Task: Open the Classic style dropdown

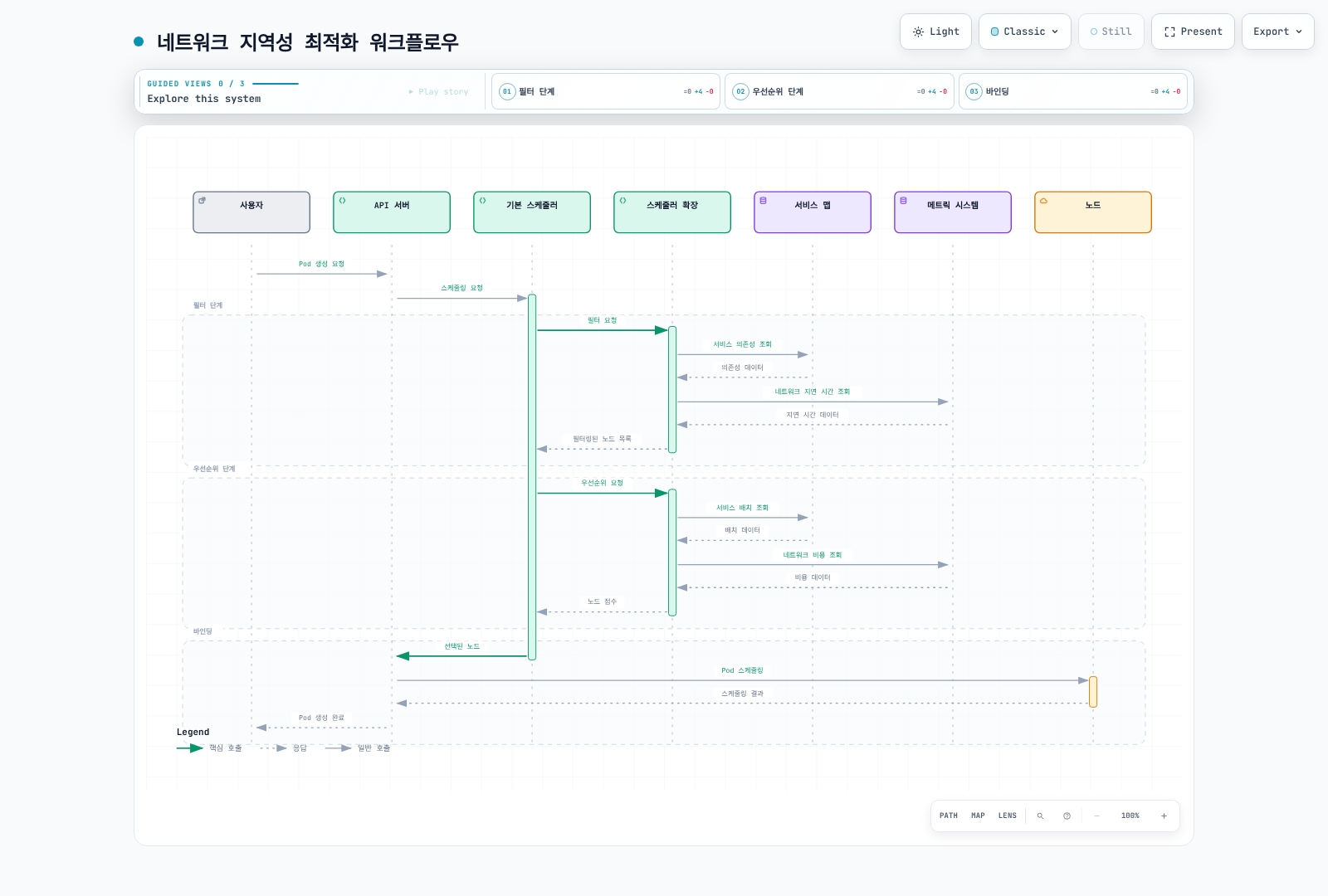Action: tap(1024, 32)
